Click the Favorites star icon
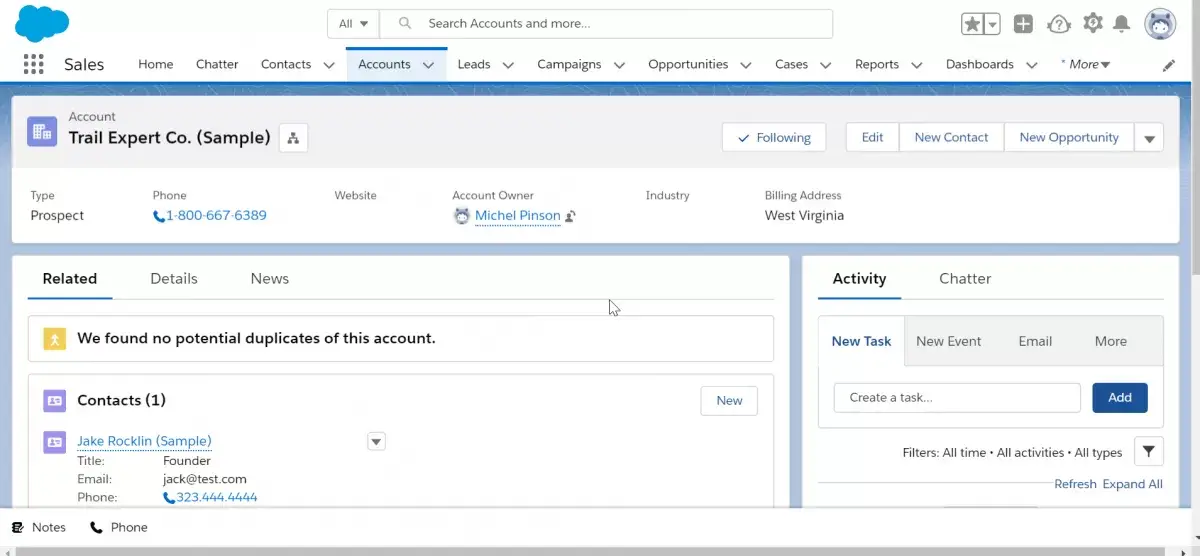 972,24
